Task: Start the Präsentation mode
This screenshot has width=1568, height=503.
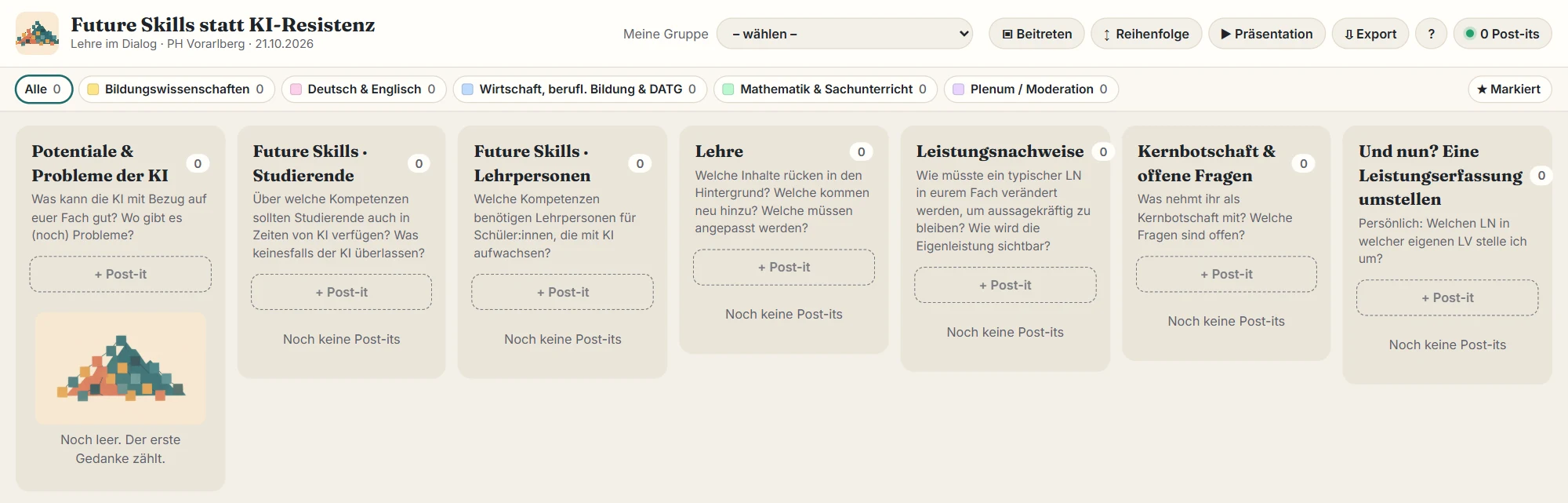Action: 1267,34
